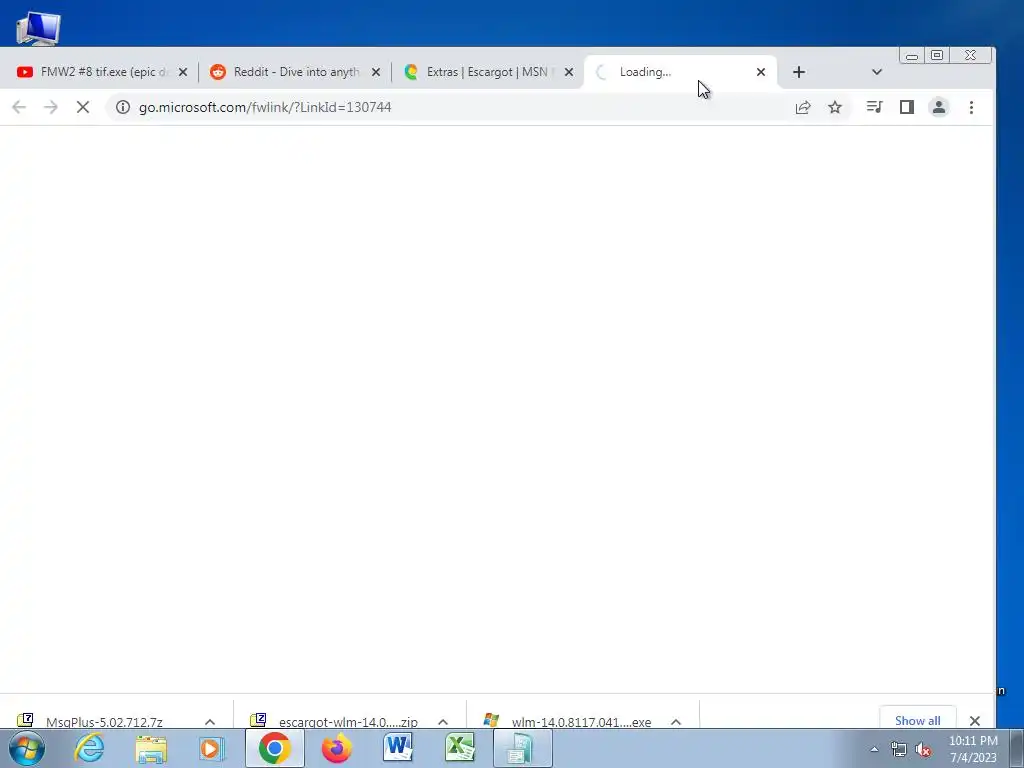Click the address bar go.microsoft.com URL
This screenshot has height=768, width=1024.
(265, 107)
